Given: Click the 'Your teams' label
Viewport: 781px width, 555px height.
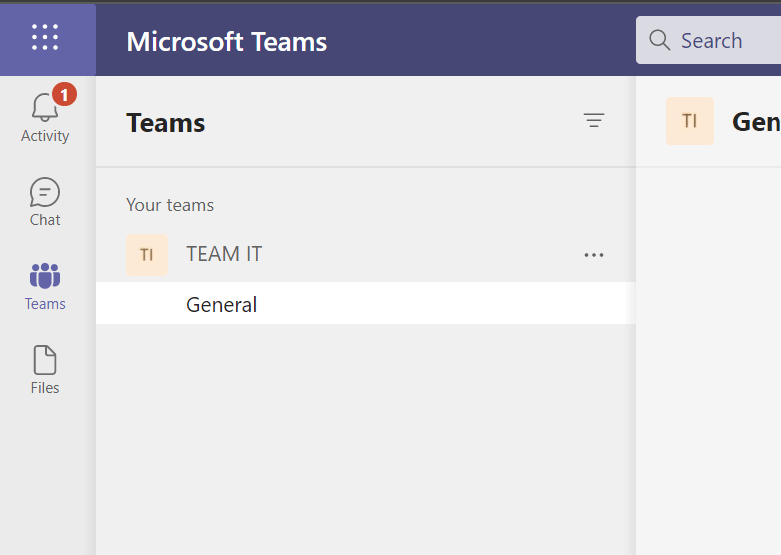Looking at the screenshot, I should coord(170,205).
